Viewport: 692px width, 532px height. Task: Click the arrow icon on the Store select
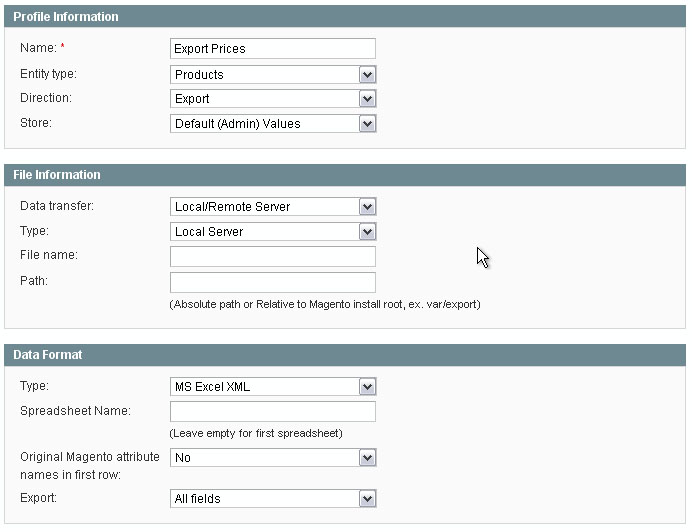tap(367, 124)
